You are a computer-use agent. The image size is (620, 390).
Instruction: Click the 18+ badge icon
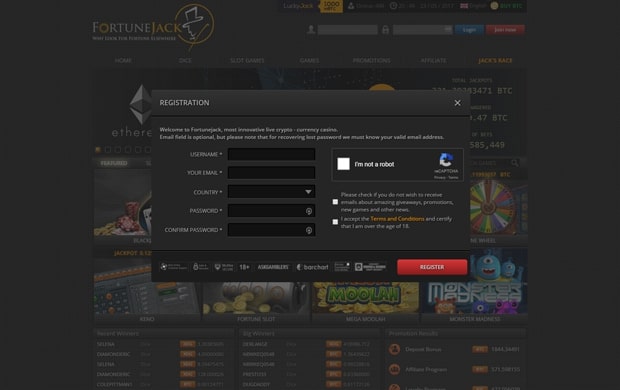tap(244, 267)
